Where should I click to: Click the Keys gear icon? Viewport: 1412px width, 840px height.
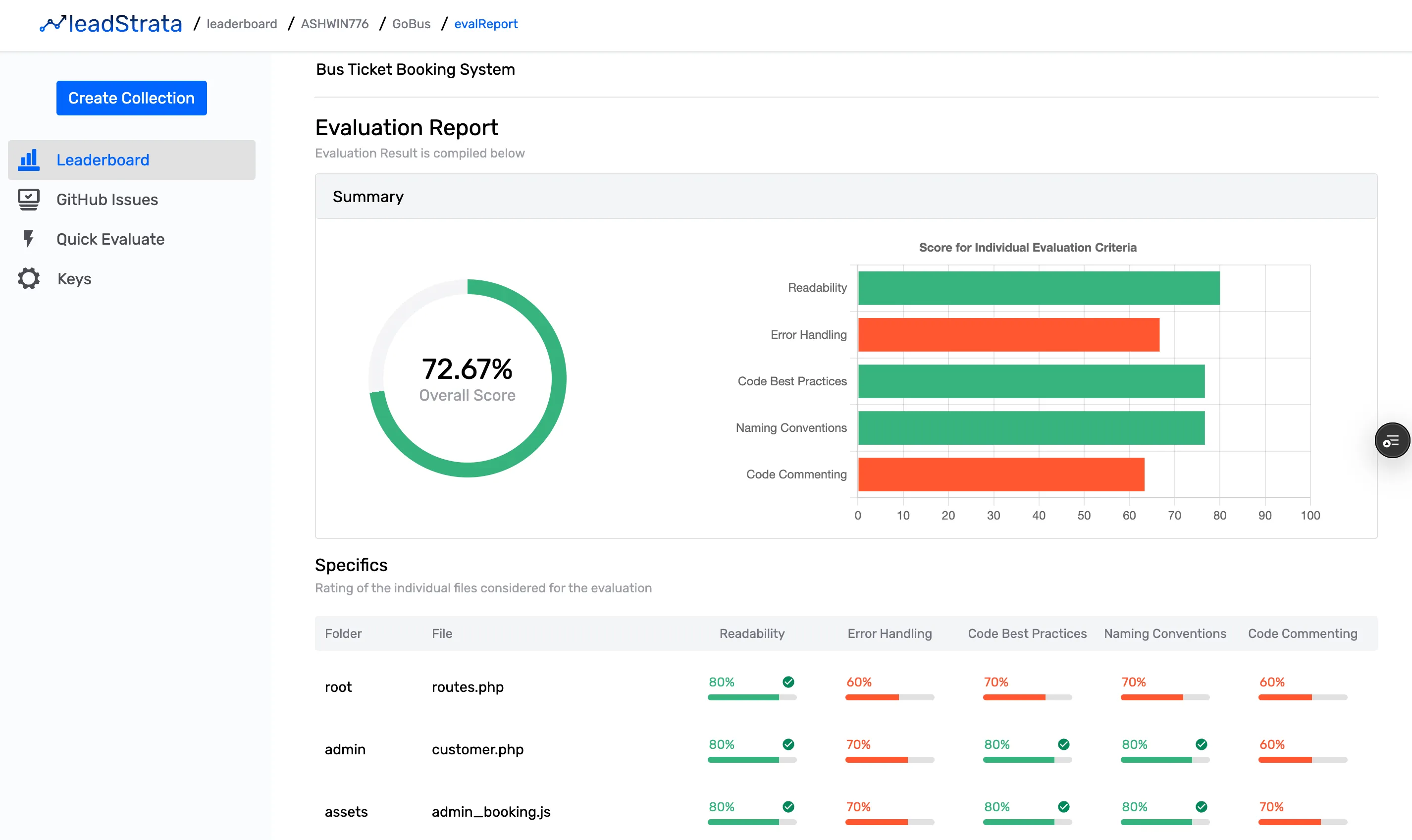pos(28,278)
